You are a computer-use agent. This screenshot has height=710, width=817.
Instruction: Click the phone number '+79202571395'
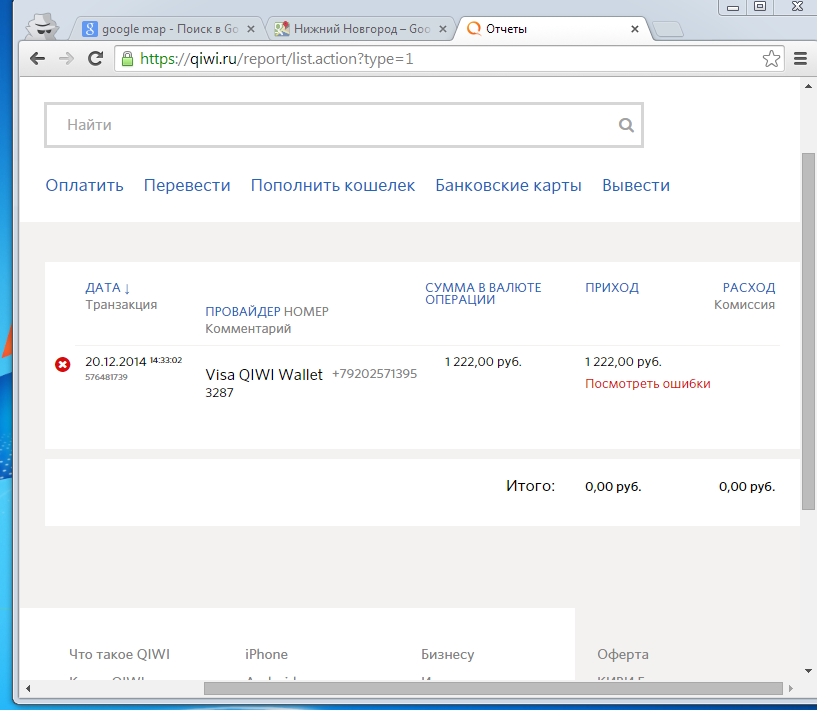tap(375, 373)
